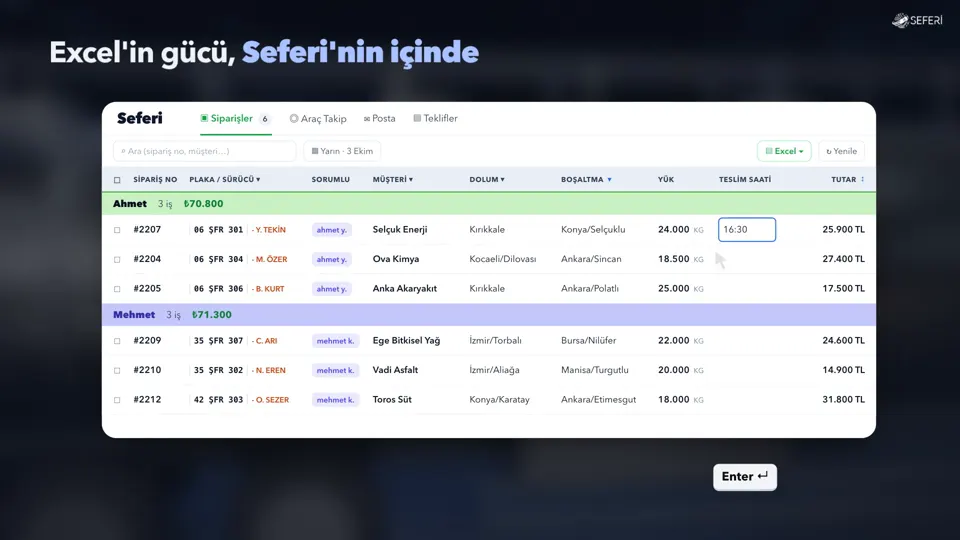The image size is (960, 540).
Task: Open the Boşaltma column sort arrow
Action: pos(609,179)
